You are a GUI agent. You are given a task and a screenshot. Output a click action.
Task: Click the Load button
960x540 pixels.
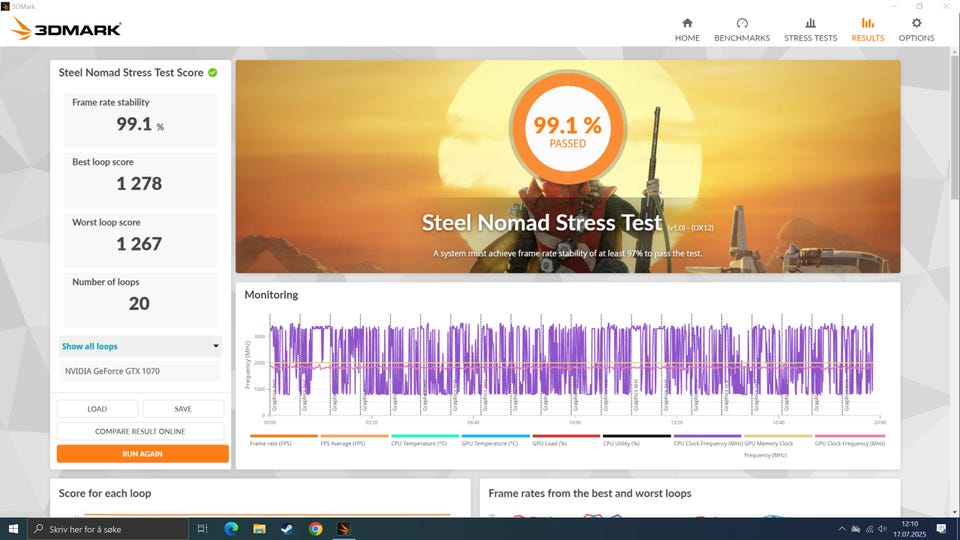click(97, 408)
